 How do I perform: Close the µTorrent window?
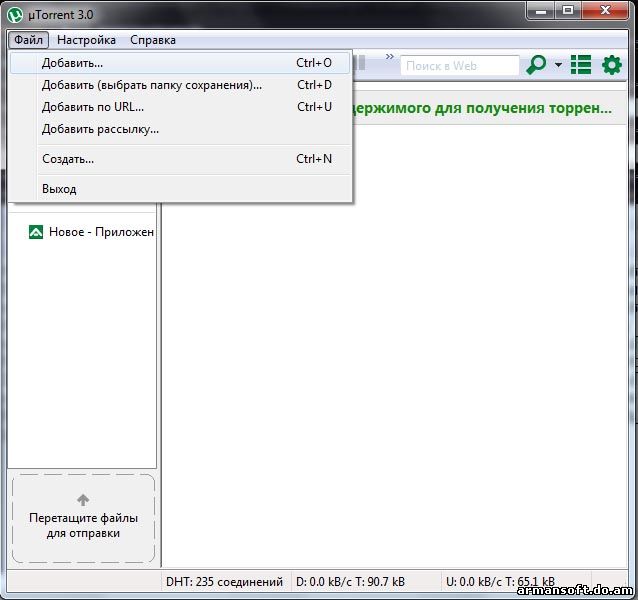[x=605, y=11]
